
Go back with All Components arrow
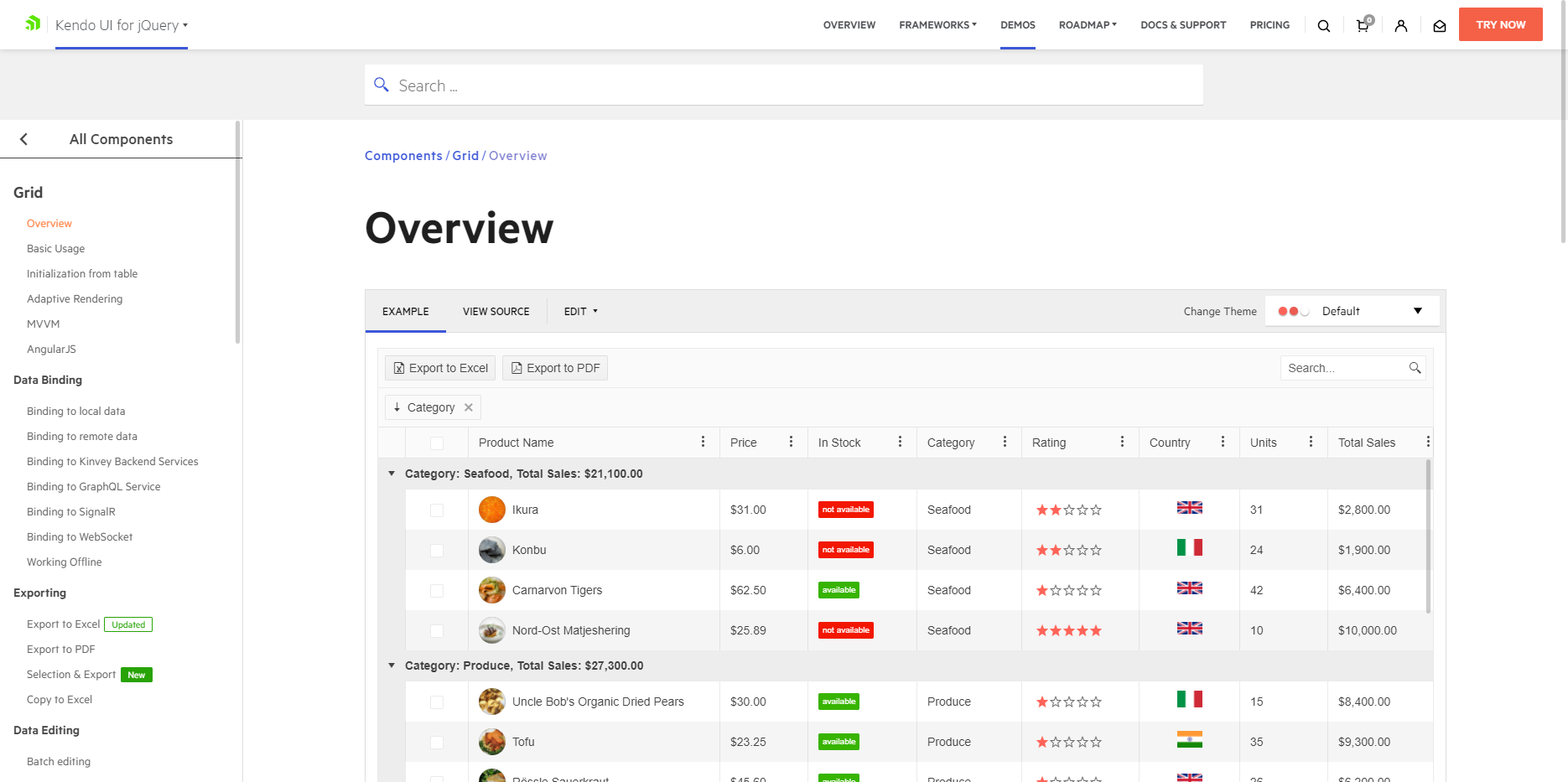pos(23,139)
